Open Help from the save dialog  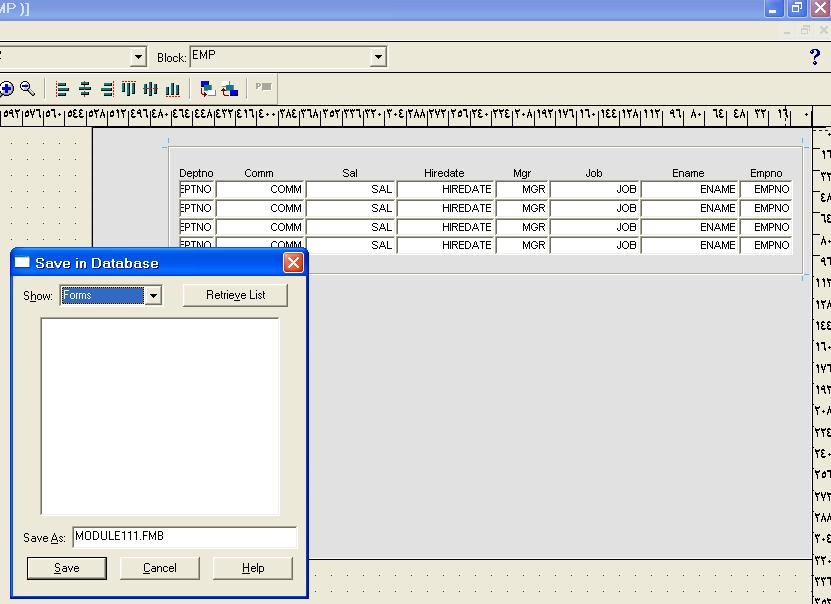point(253,568)
